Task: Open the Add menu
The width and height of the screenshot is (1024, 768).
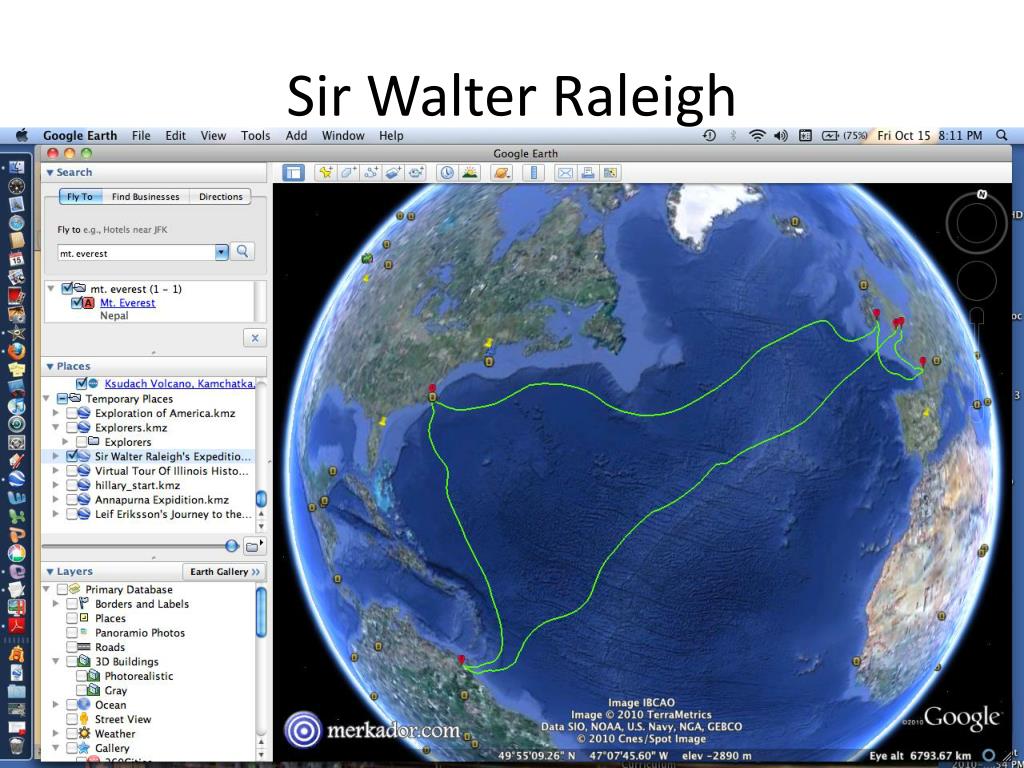Action: [296, 136]
